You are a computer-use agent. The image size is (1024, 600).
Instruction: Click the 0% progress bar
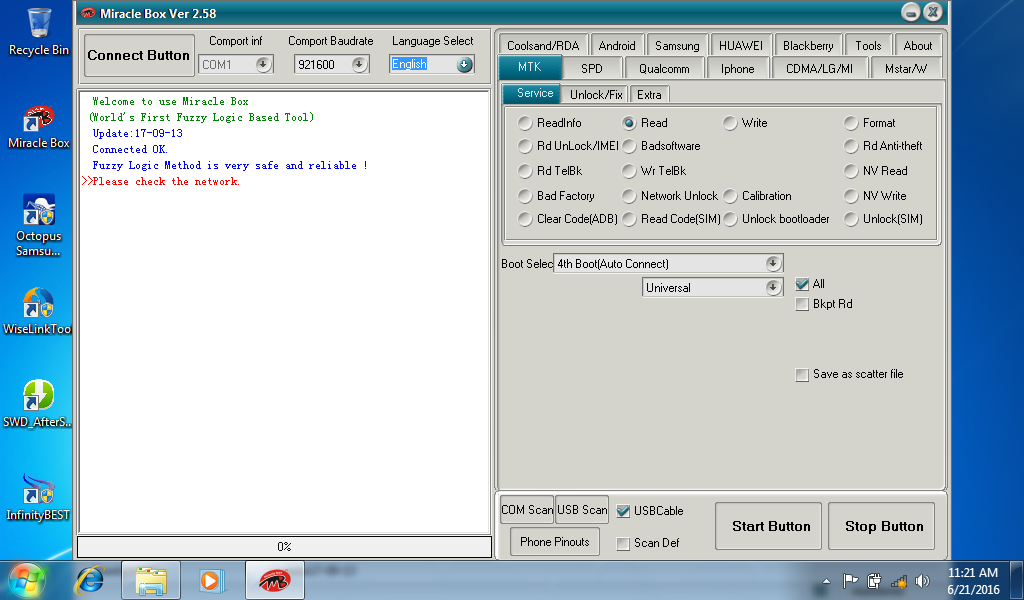[x=284, y=547]
